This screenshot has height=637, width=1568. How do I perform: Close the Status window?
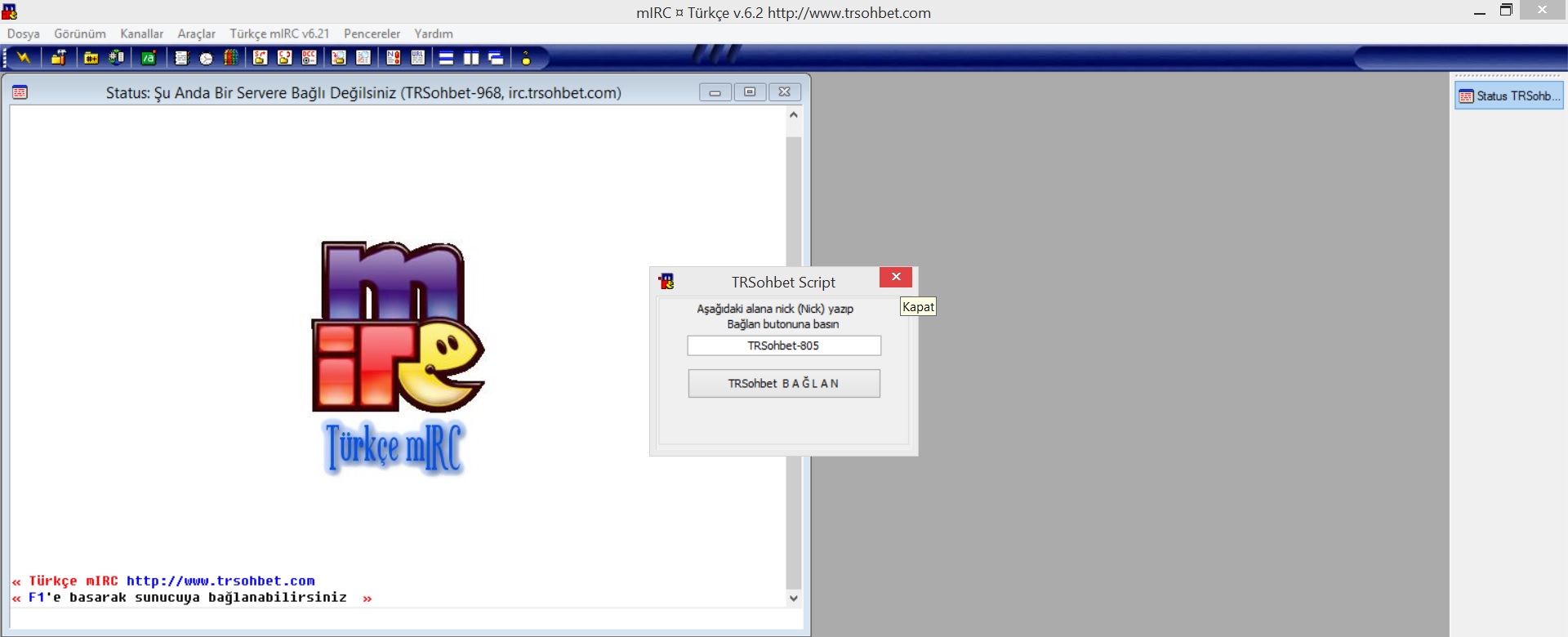784,92
